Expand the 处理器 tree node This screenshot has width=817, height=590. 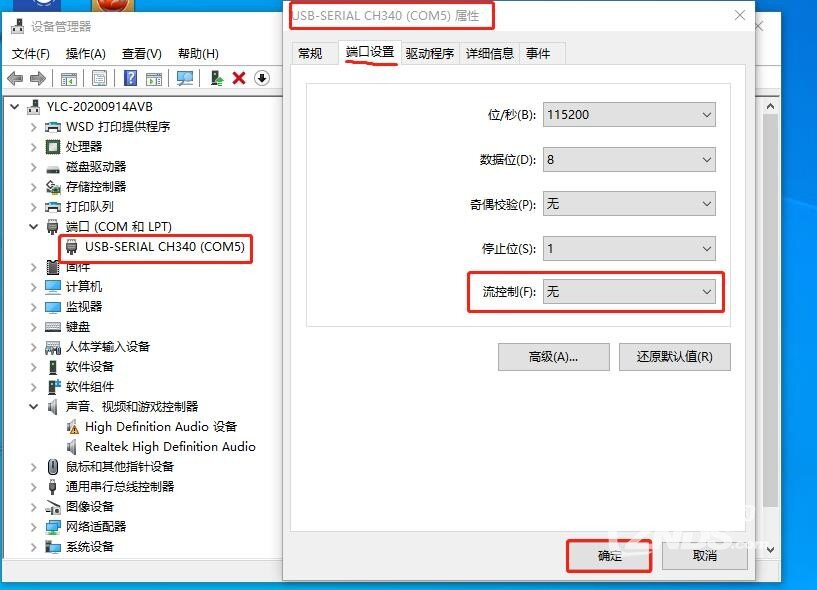pos(33,147)
